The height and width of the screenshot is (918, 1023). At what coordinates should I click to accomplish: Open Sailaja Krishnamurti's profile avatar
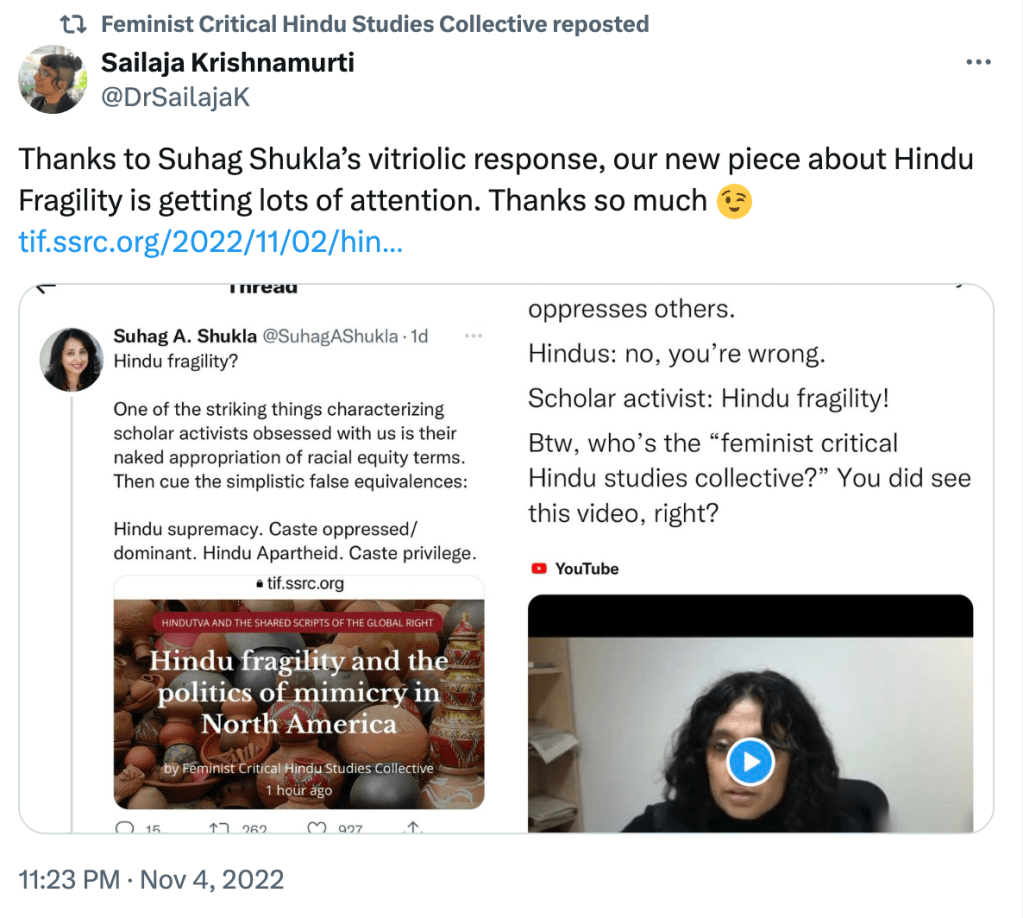click(x=52, y=79)
